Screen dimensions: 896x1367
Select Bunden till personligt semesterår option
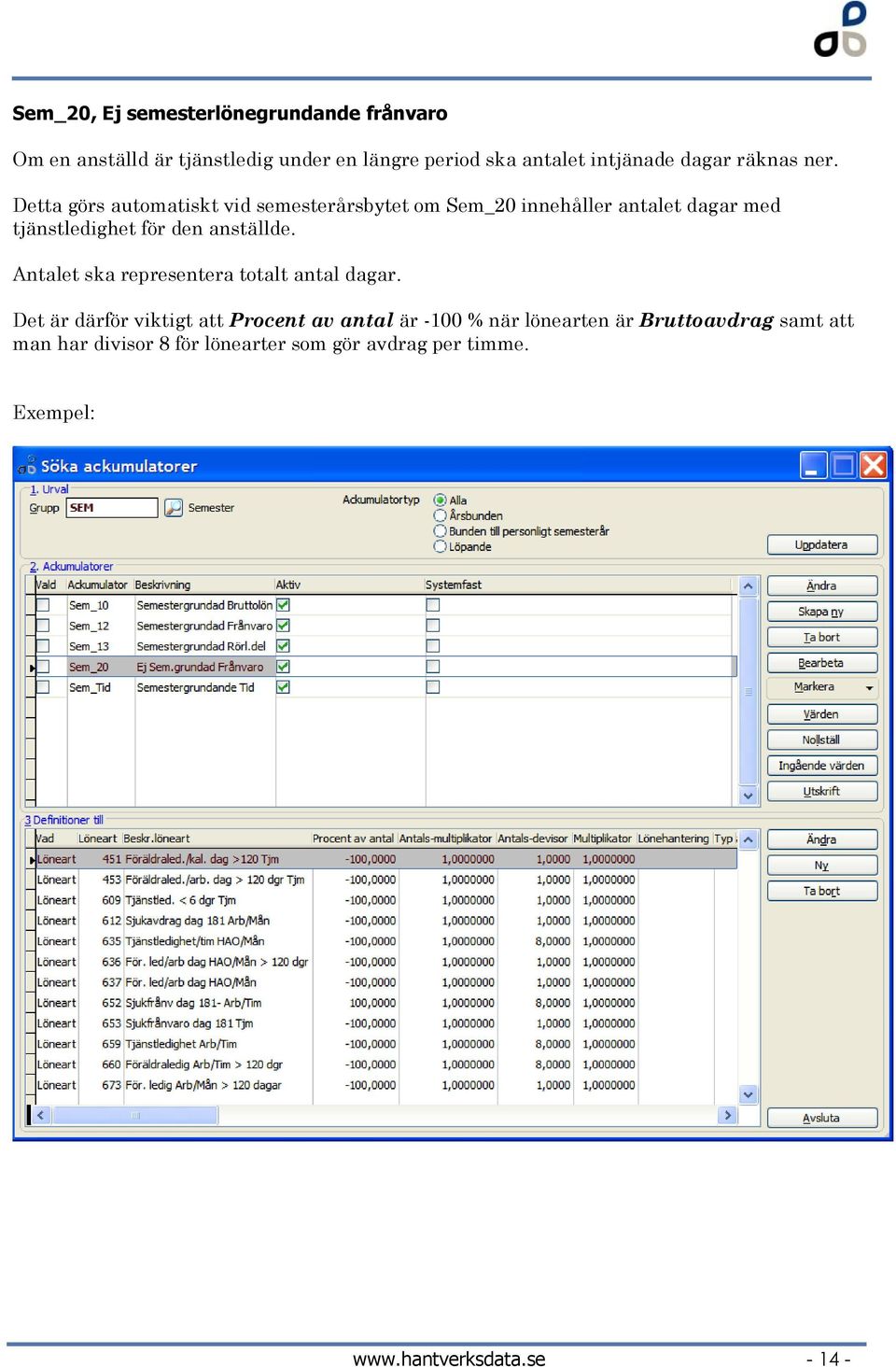pyautogui.click(x=441, y=531)
